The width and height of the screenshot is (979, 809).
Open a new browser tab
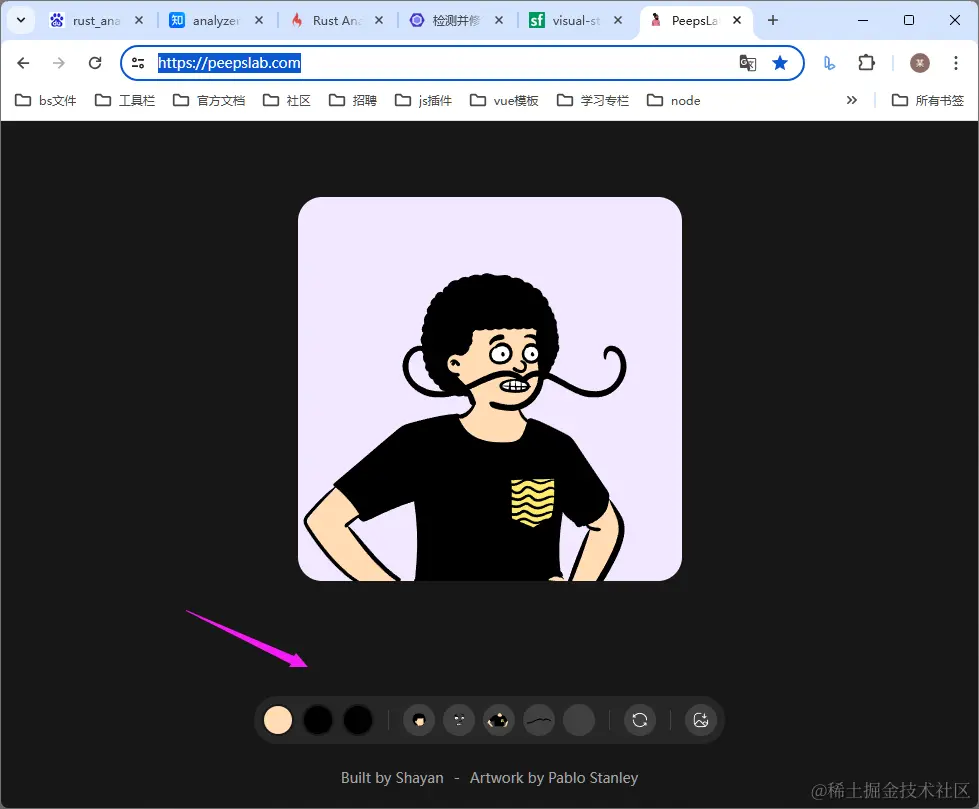pos(773,21)
